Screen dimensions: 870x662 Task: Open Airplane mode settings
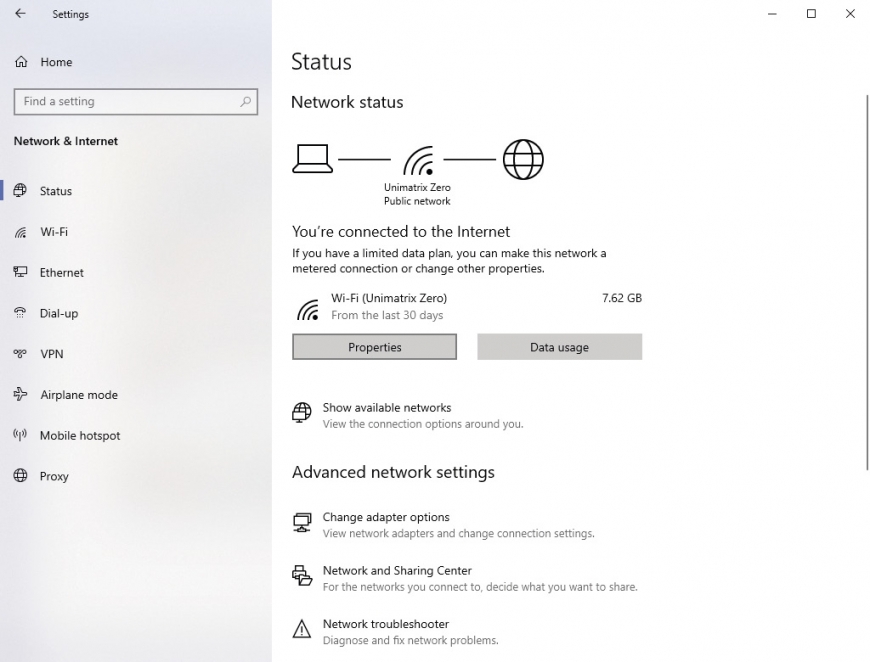[x=79, y=395]
